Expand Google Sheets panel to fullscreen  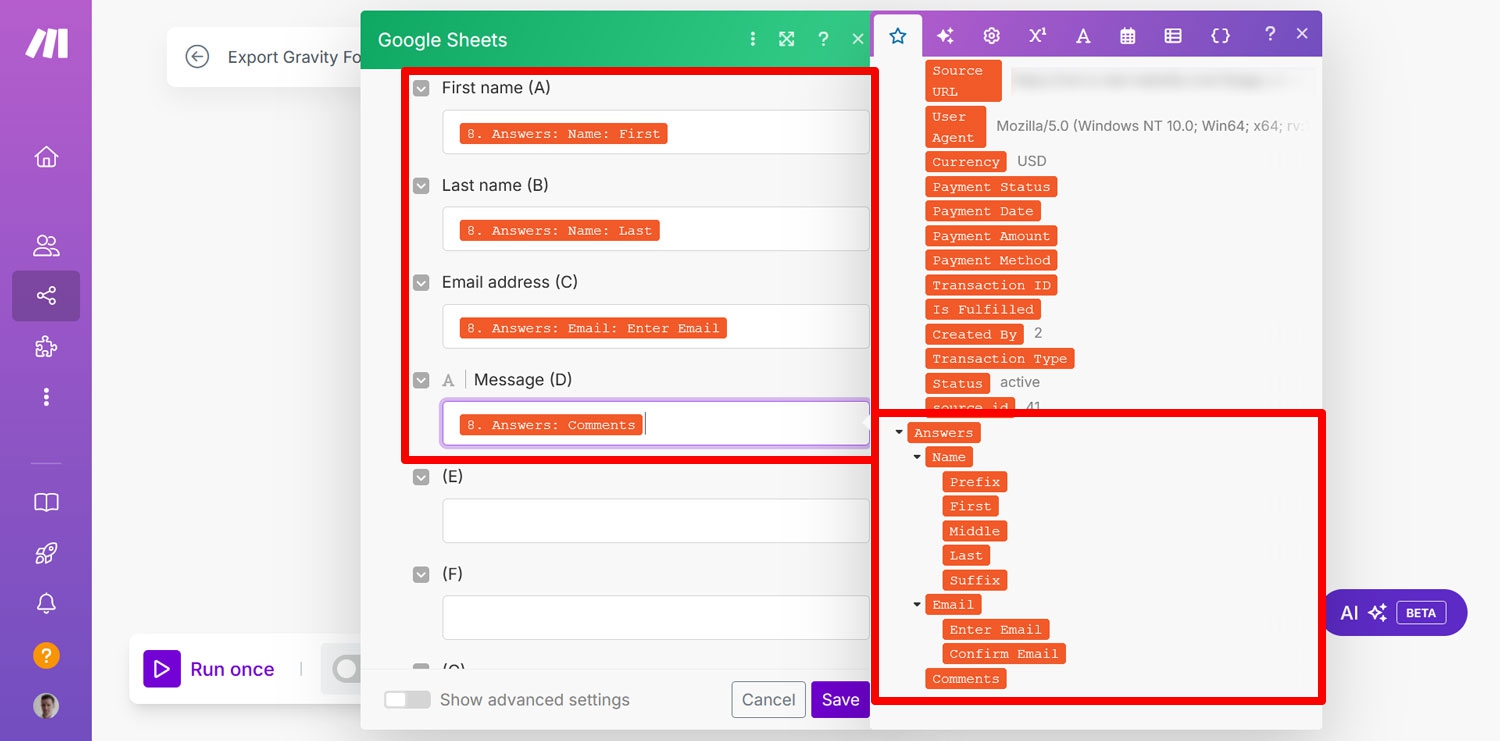[x=787, y=39]
